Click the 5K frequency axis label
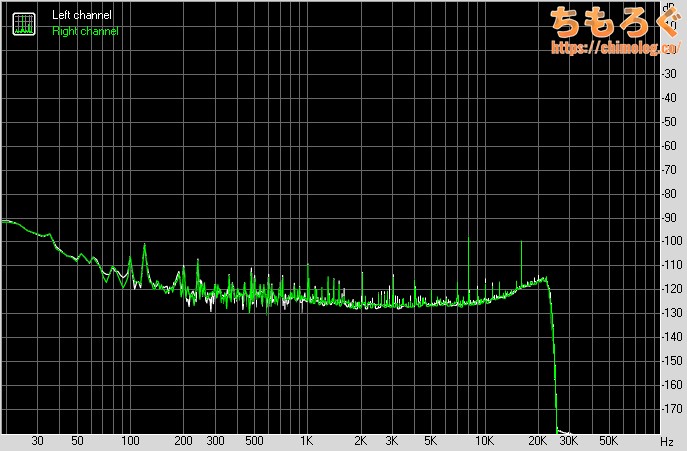 (x=431, y=441)
